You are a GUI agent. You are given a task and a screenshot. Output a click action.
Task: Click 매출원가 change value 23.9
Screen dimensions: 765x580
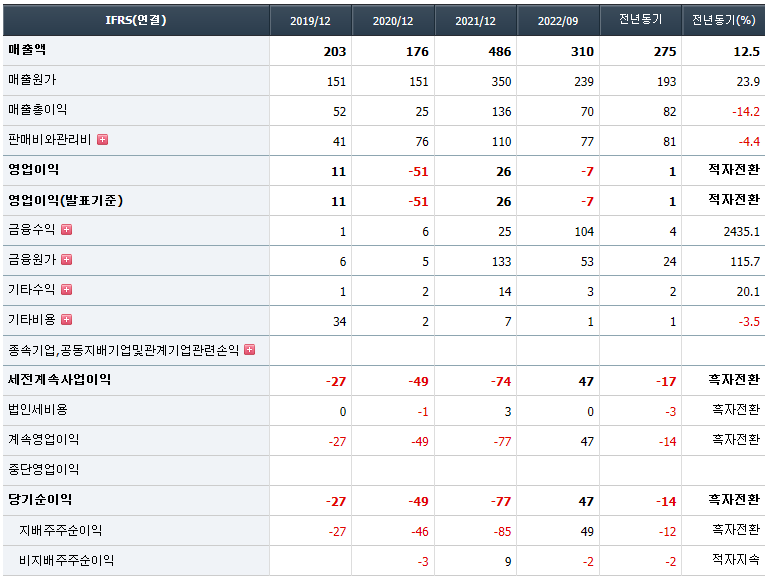[748, 82]
